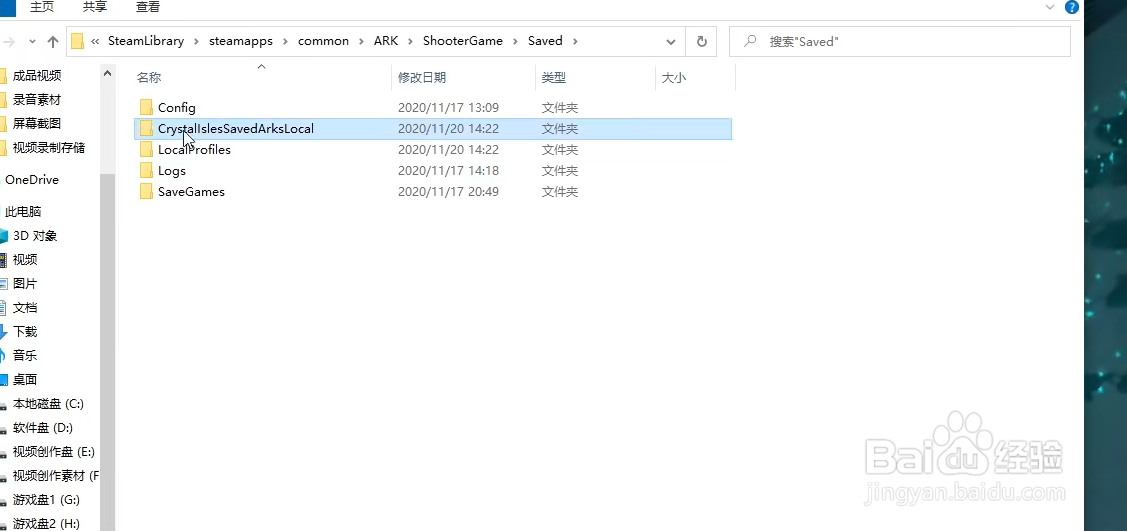Open 桌面 in the navigation pane

25,379
